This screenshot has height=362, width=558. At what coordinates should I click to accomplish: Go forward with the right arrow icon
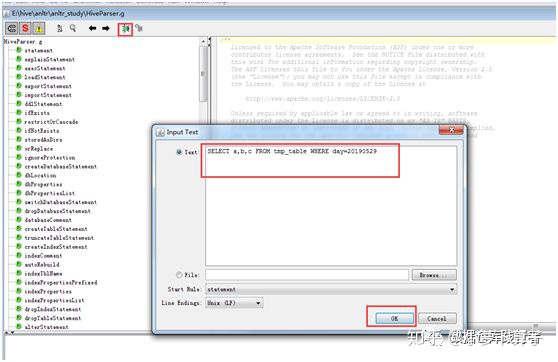point(106,28)
